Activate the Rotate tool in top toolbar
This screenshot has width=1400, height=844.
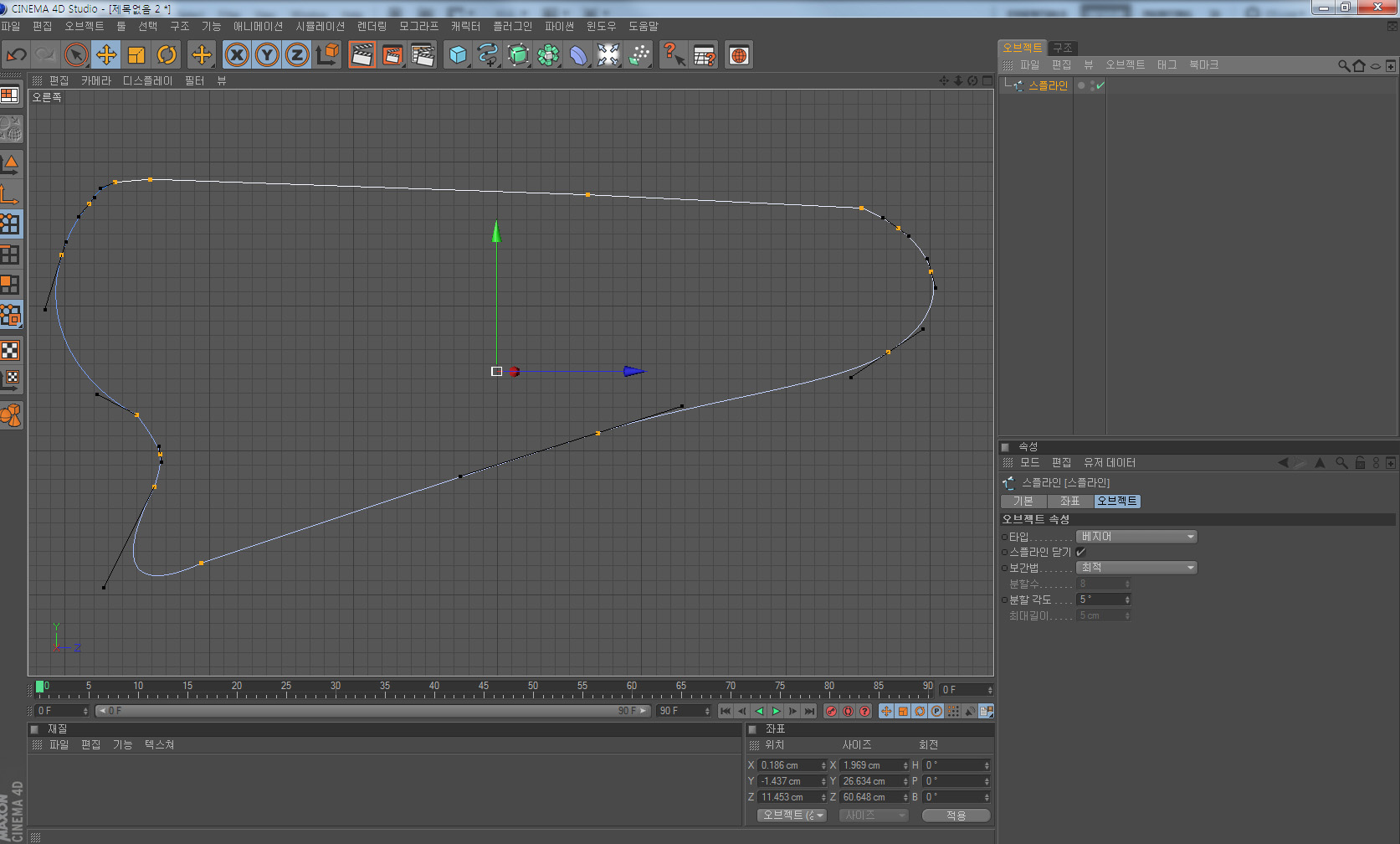click(167, 55)
